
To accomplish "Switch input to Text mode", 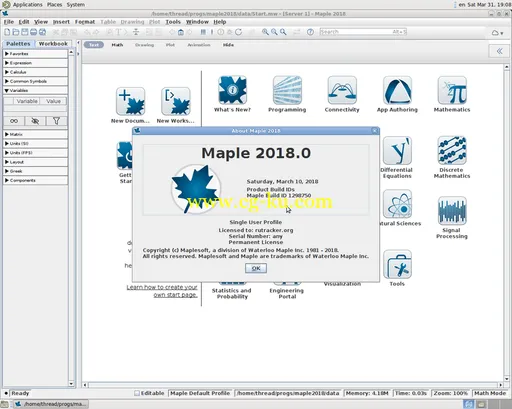I will (94, 45).
